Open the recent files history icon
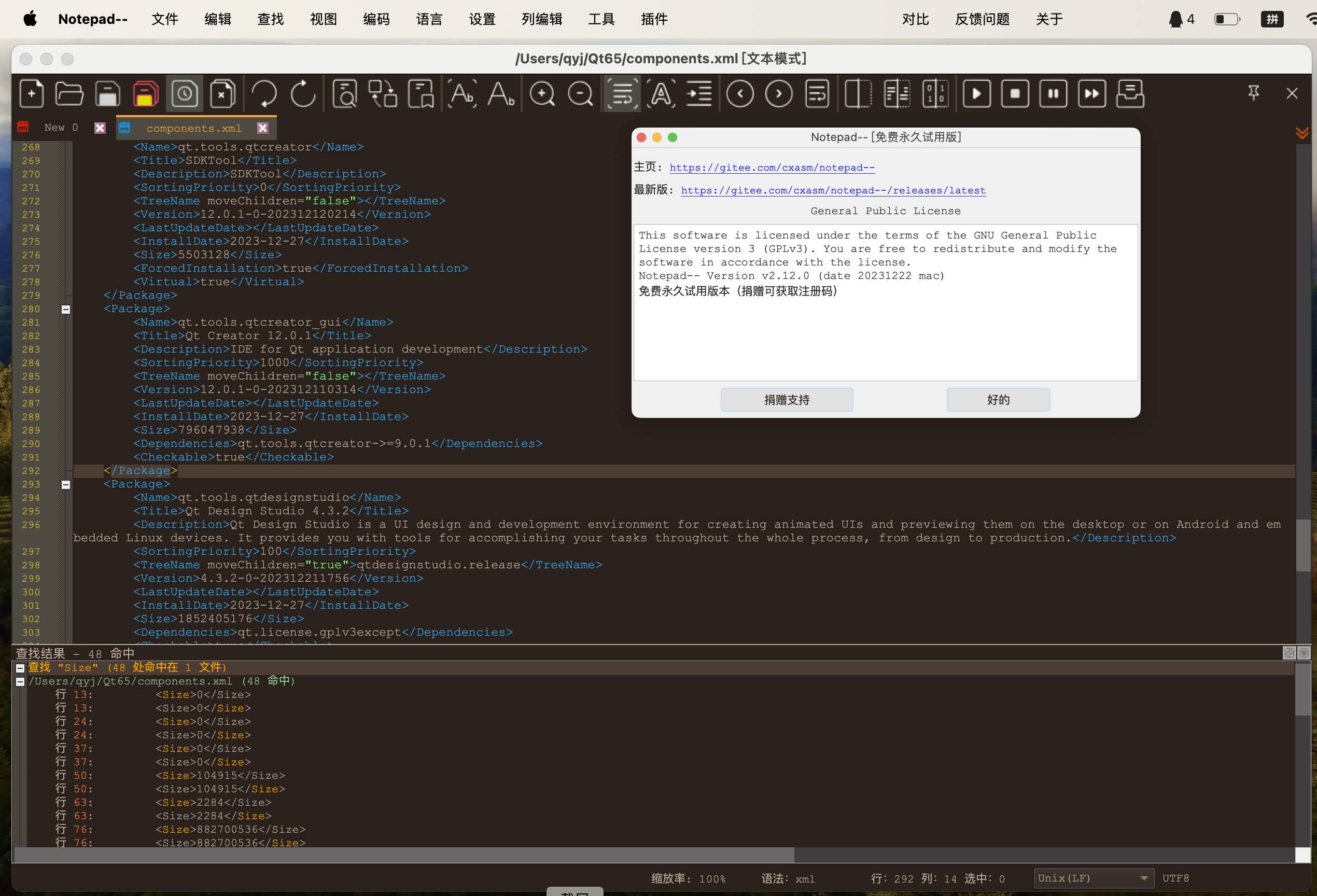The height and width of the screenshot is (896, 1317). click(x=184, y=93)
